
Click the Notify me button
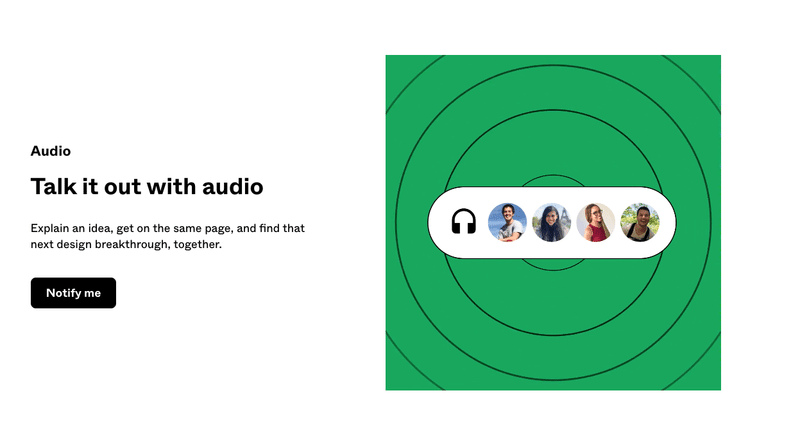pyautogui.click(x=73, y=293)
